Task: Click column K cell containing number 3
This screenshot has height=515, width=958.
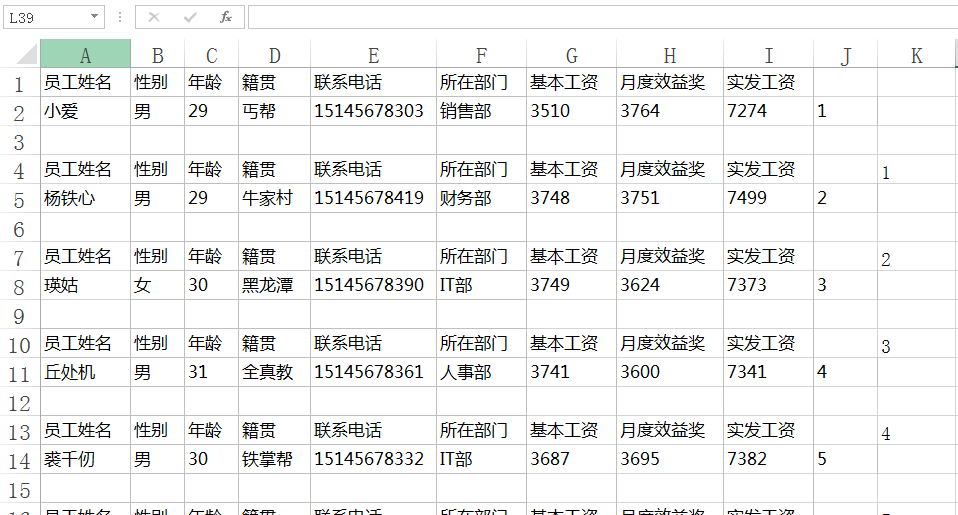Action: pos(916,344)
